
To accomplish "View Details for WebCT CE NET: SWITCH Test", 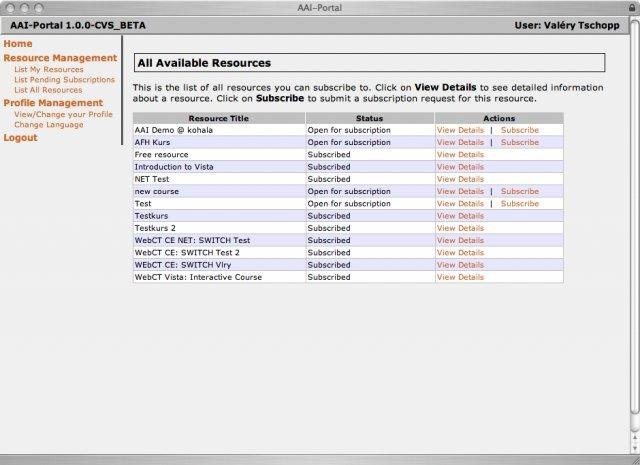I will pyautogui.click(x=460, y=240).
